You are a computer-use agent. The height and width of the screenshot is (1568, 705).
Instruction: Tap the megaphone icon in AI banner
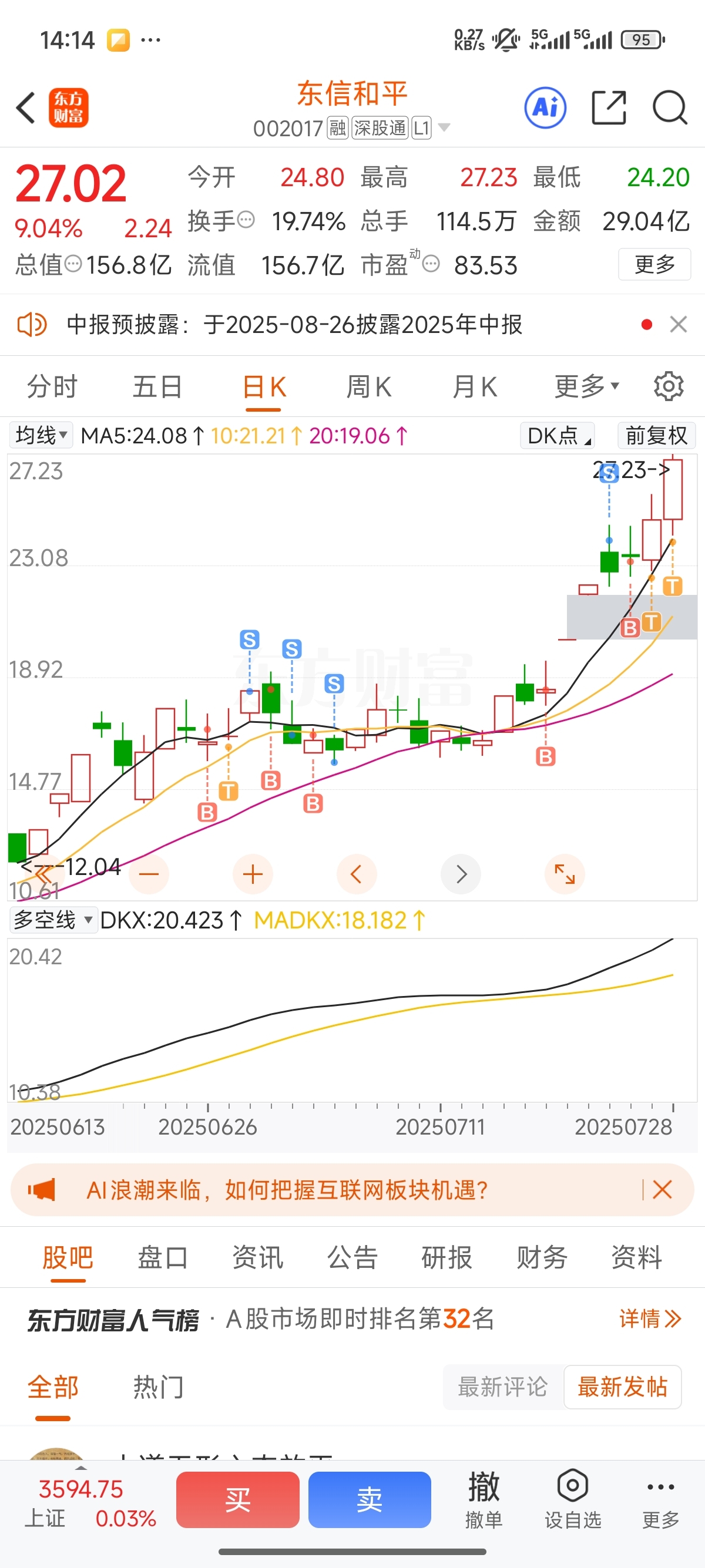tap(41, 1189)
